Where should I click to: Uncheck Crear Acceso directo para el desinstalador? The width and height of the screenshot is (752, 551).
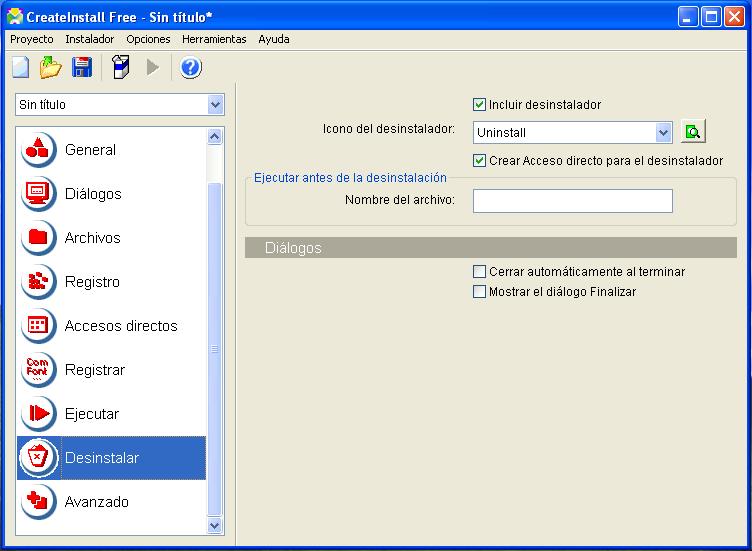pos(479,161)
